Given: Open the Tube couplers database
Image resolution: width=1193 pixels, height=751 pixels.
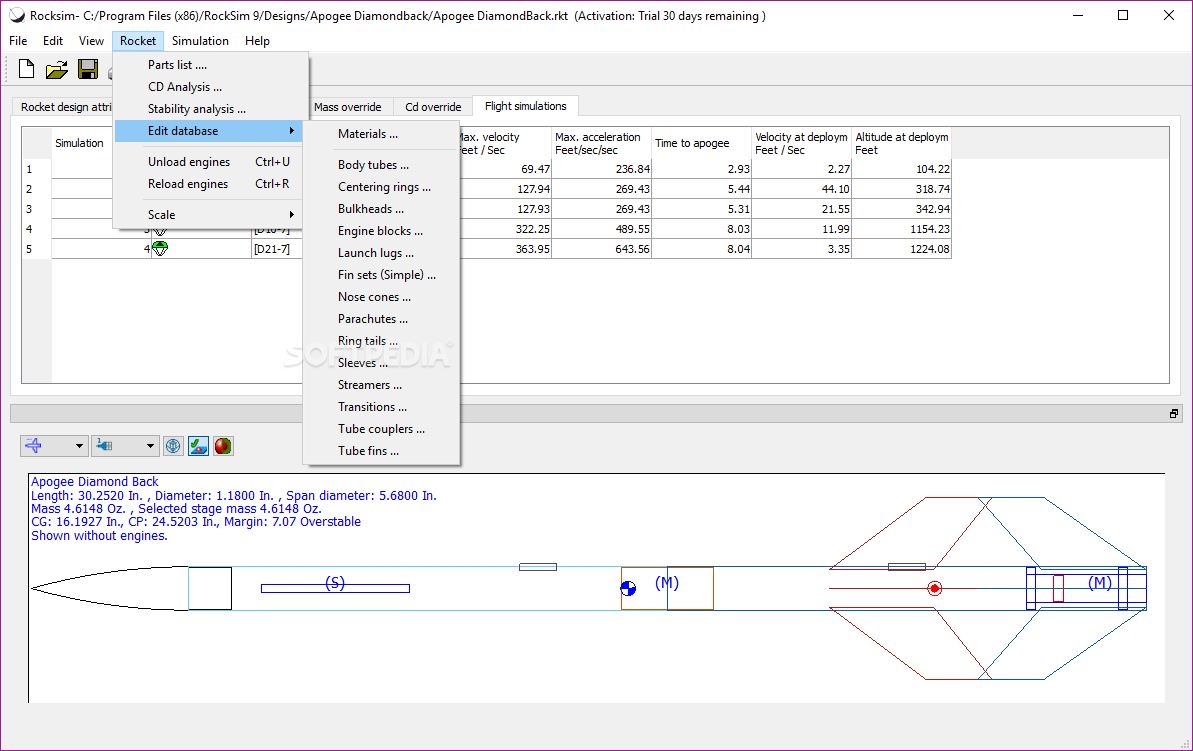Looking at the screenshot, I should [381, 430].
